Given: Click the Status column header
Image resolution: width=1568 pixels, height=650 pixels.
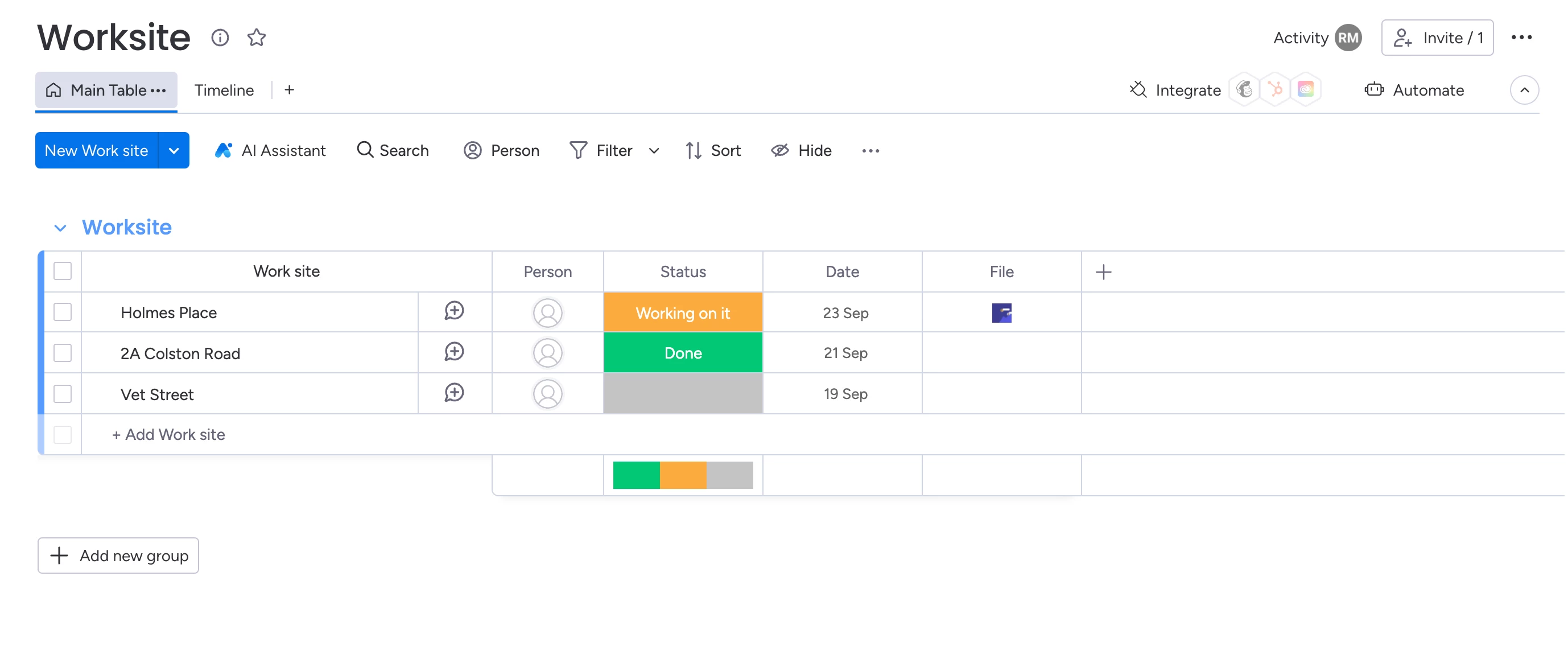Looking at the screenshot, I should click(x=683, y=271).
